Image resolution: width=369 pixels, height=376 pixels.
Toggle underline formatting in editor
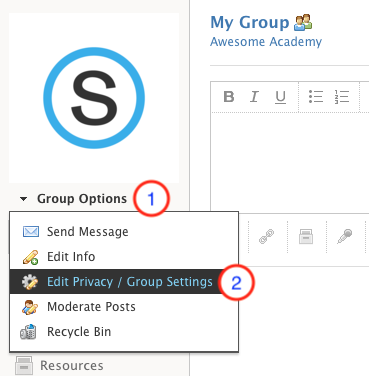[x=280, y=97]
